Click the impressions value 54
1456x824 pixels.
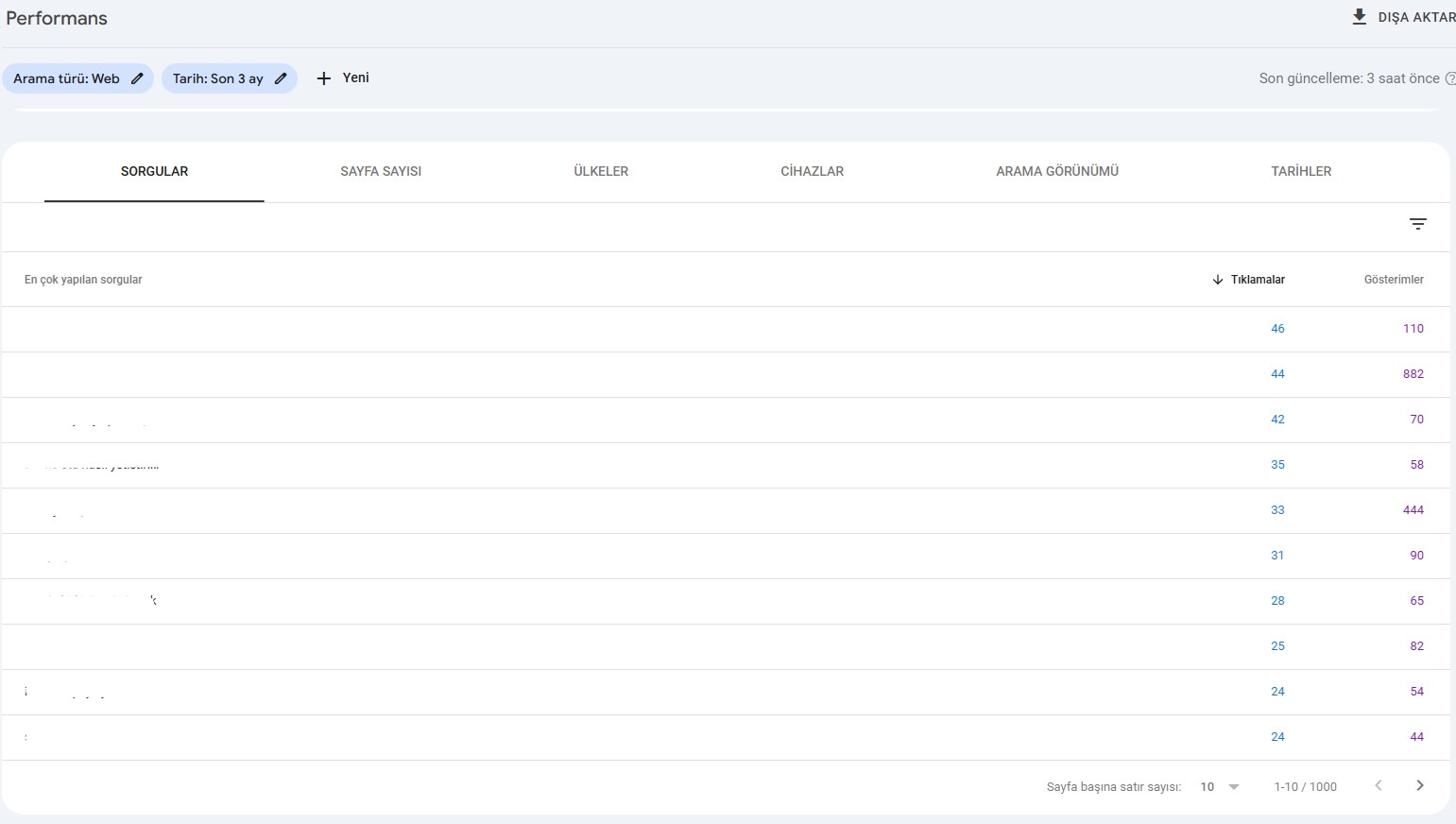tap(1417, 692)
